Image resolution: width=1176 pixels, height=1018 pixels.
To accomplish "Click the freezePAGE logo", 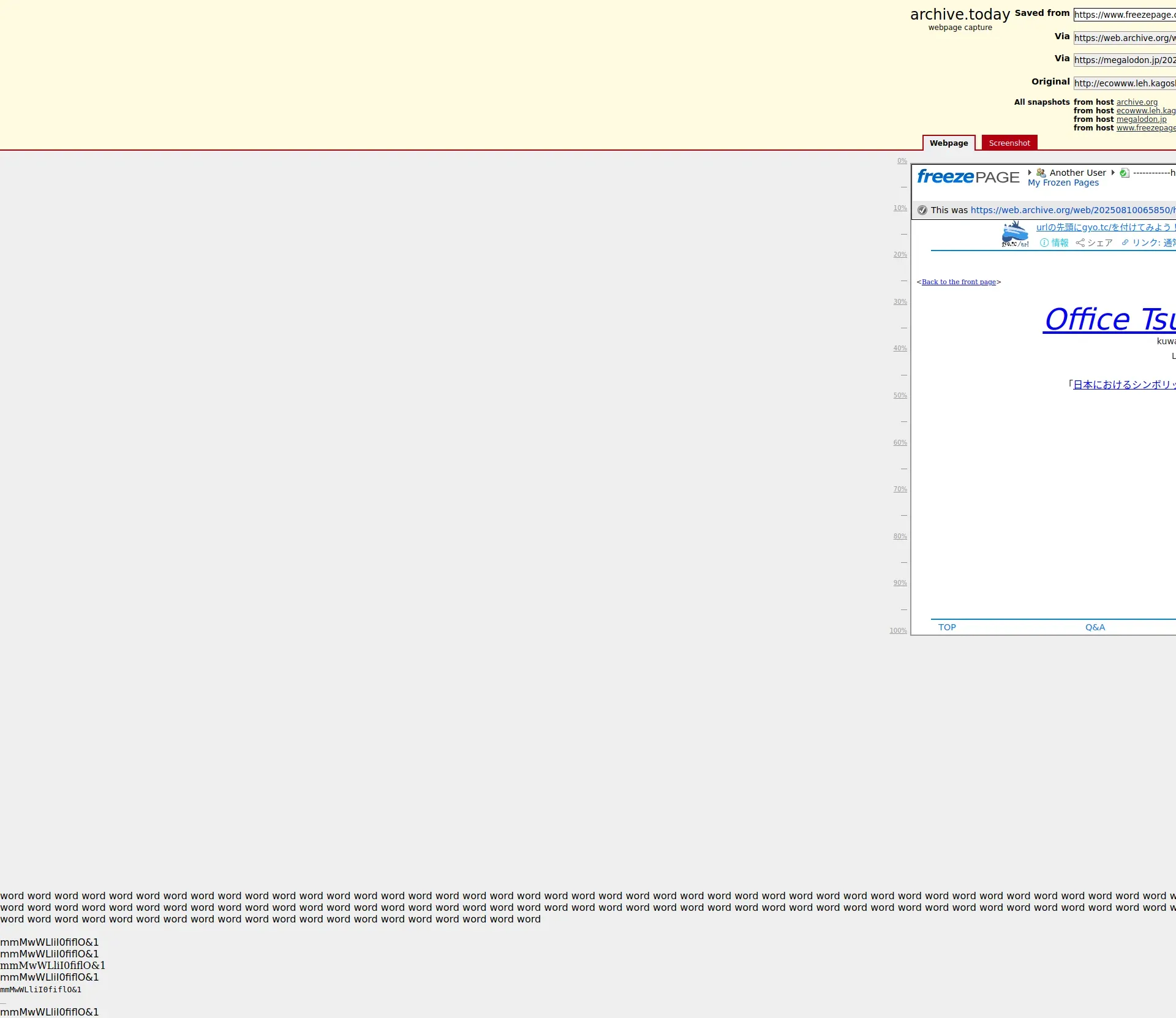I will pos(968,177).
